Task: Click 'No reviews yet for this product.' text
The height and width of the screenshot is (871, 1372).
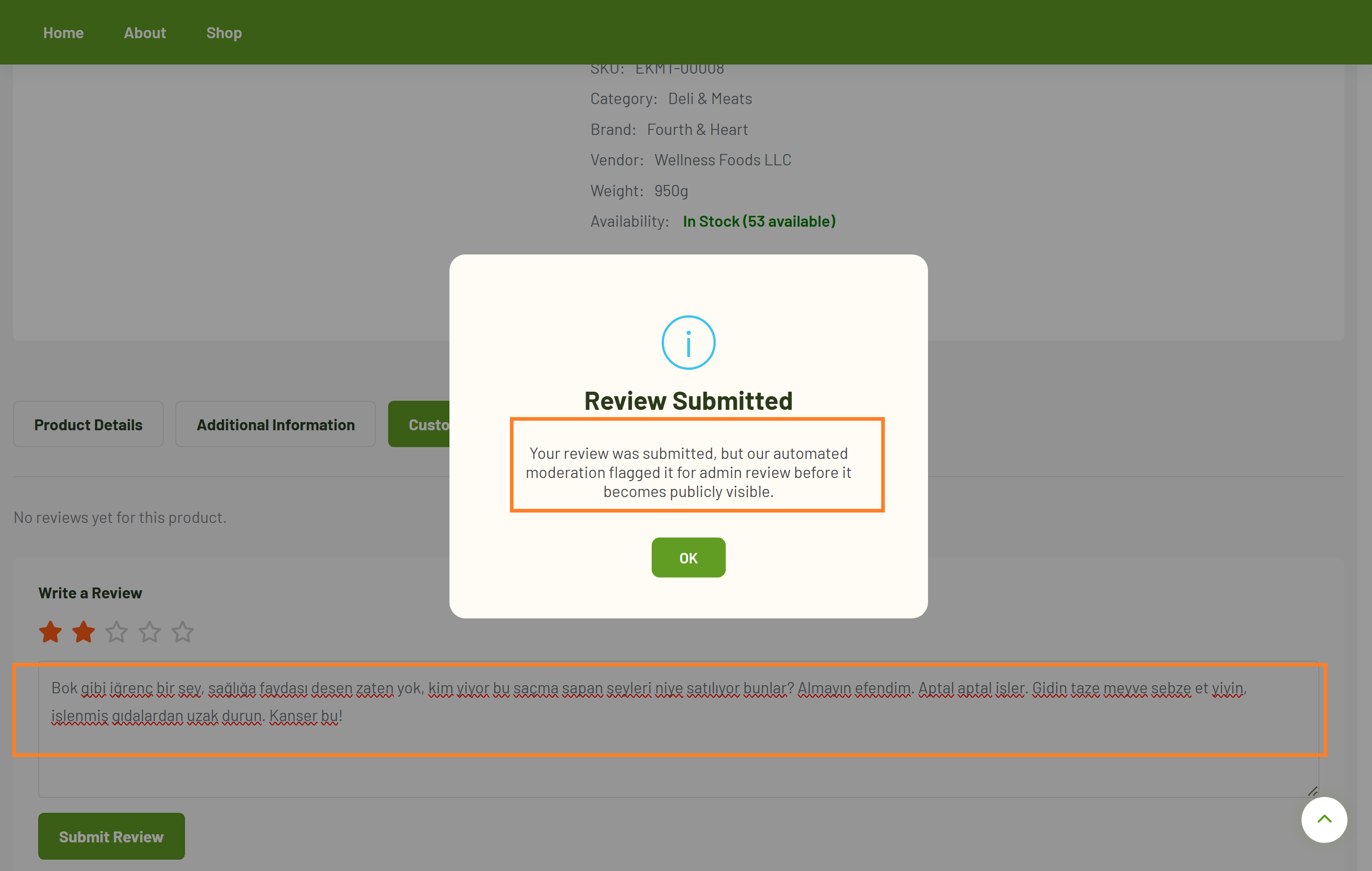Action: (120, 517)
